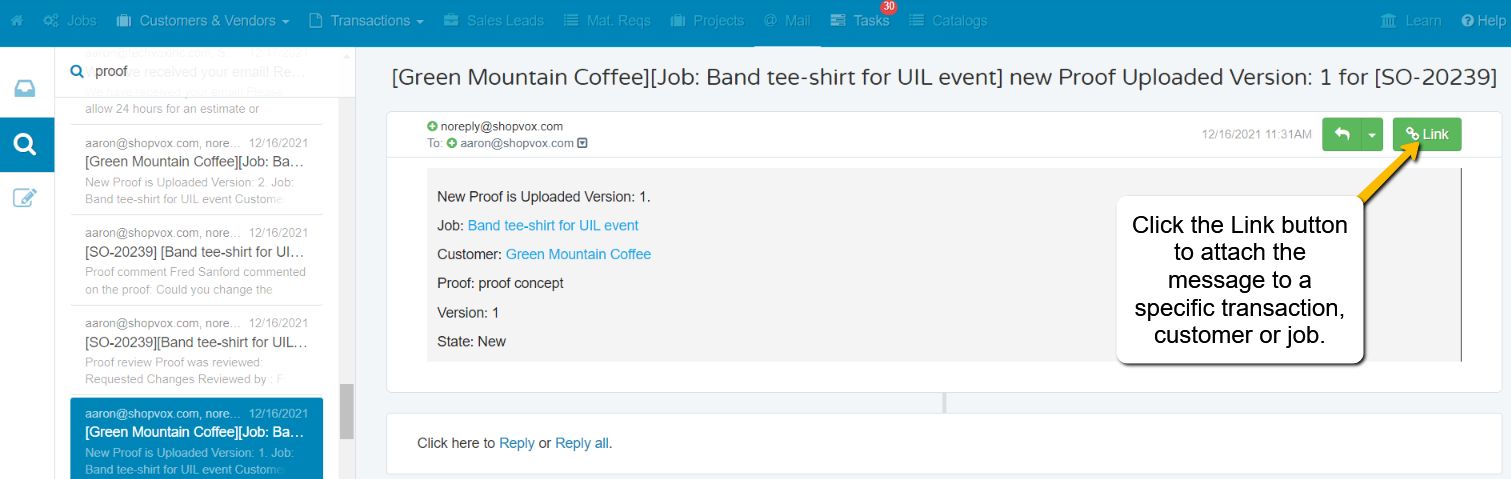
Task: Open email 'New Proof is Uploaded Version: 2'
Action: tap(196, 172)
